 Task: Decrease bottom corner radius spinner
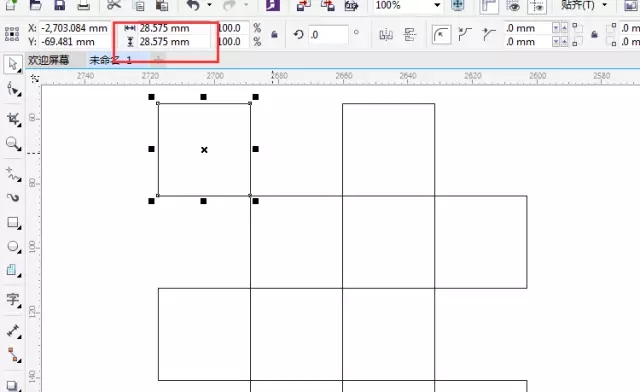556,41
